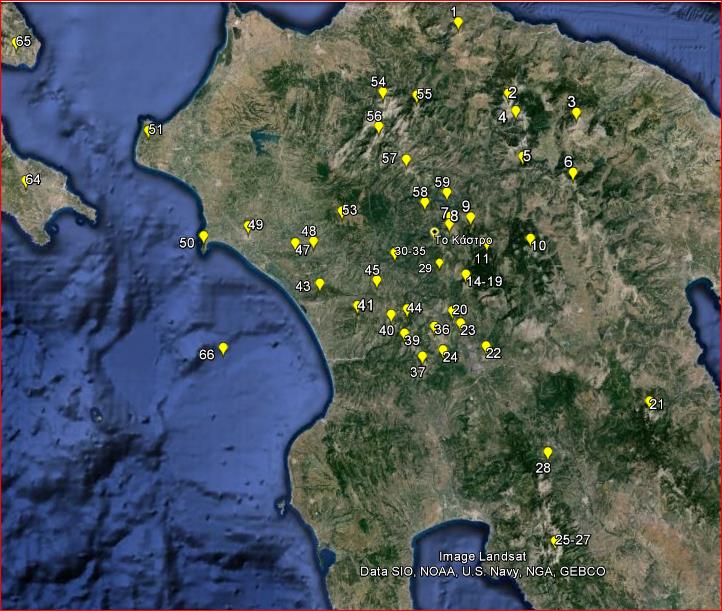This screenshot has height=611, width=722.
Task: Click the 'Image Landsat' attribution text
Action: 482,557
